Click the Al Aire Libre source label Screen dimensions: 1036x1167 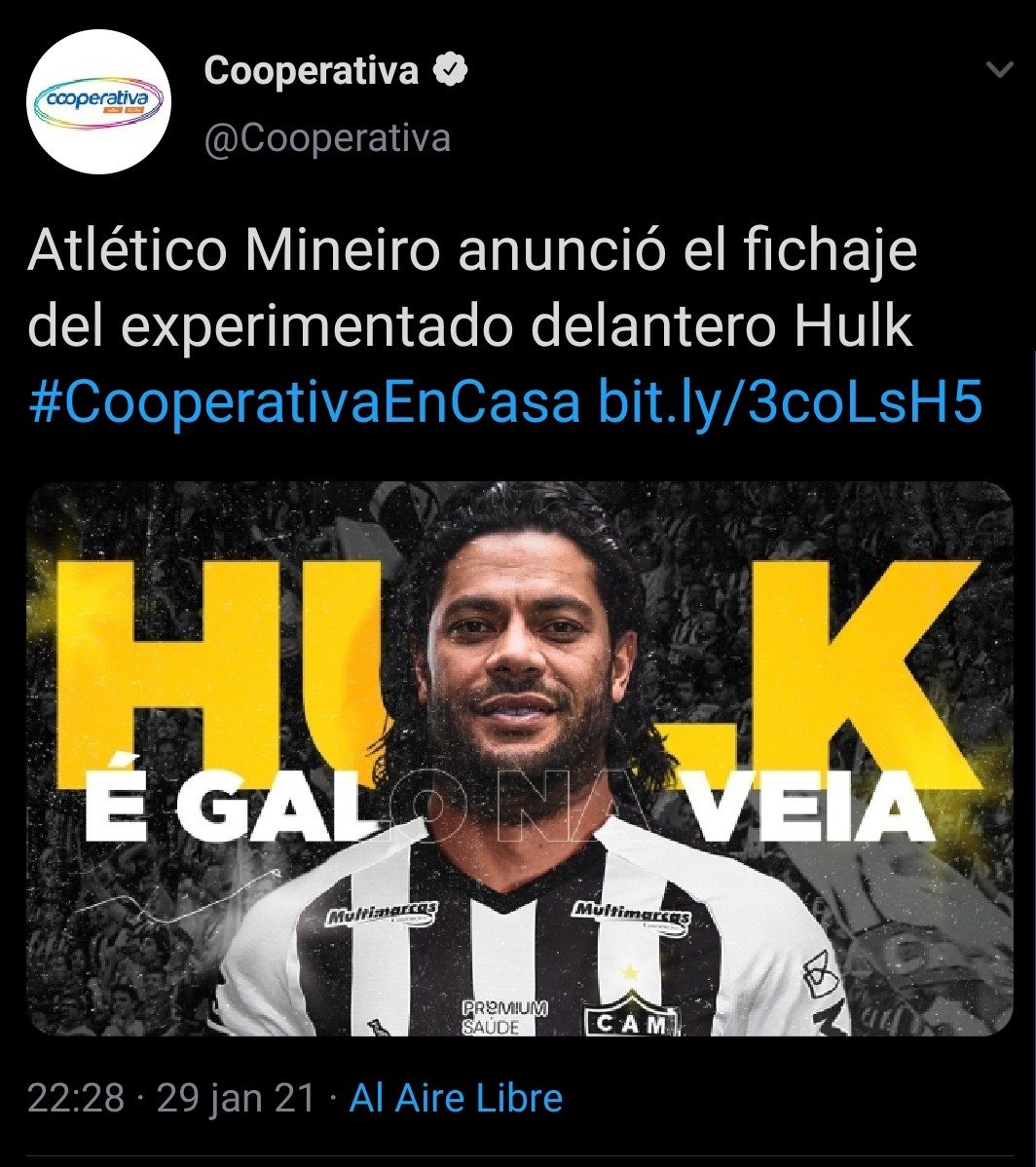tap(456, 1098)
